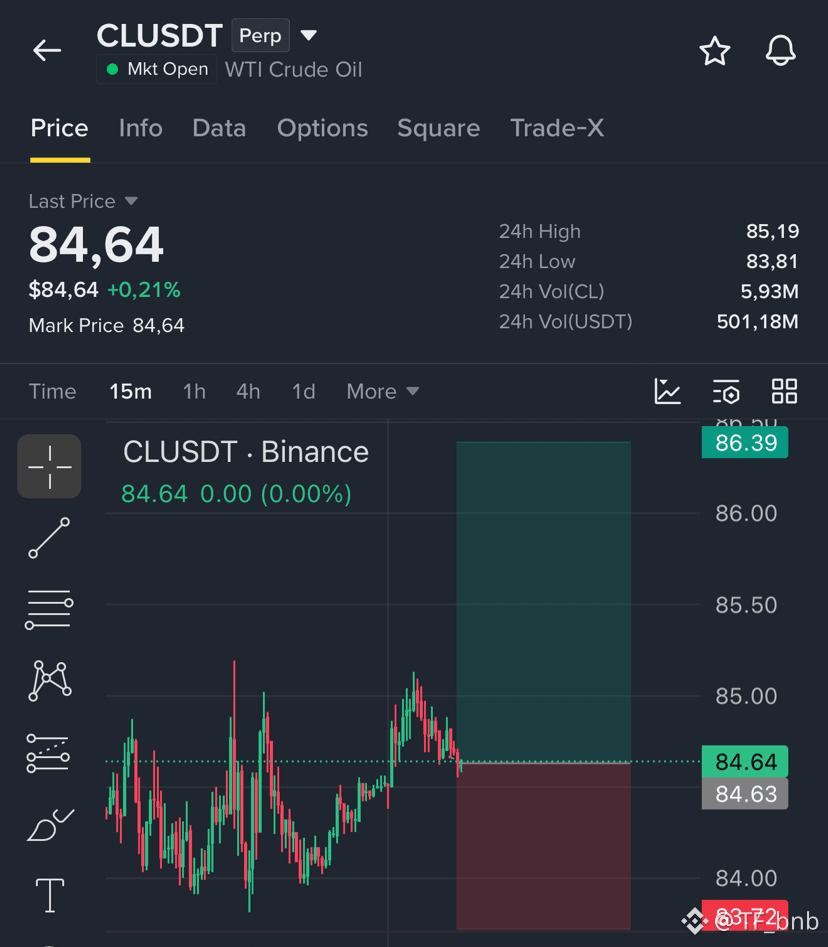Tap the Mkt Open status label
The height and width of the screenshot is (947, 828).
pos(156,69)
